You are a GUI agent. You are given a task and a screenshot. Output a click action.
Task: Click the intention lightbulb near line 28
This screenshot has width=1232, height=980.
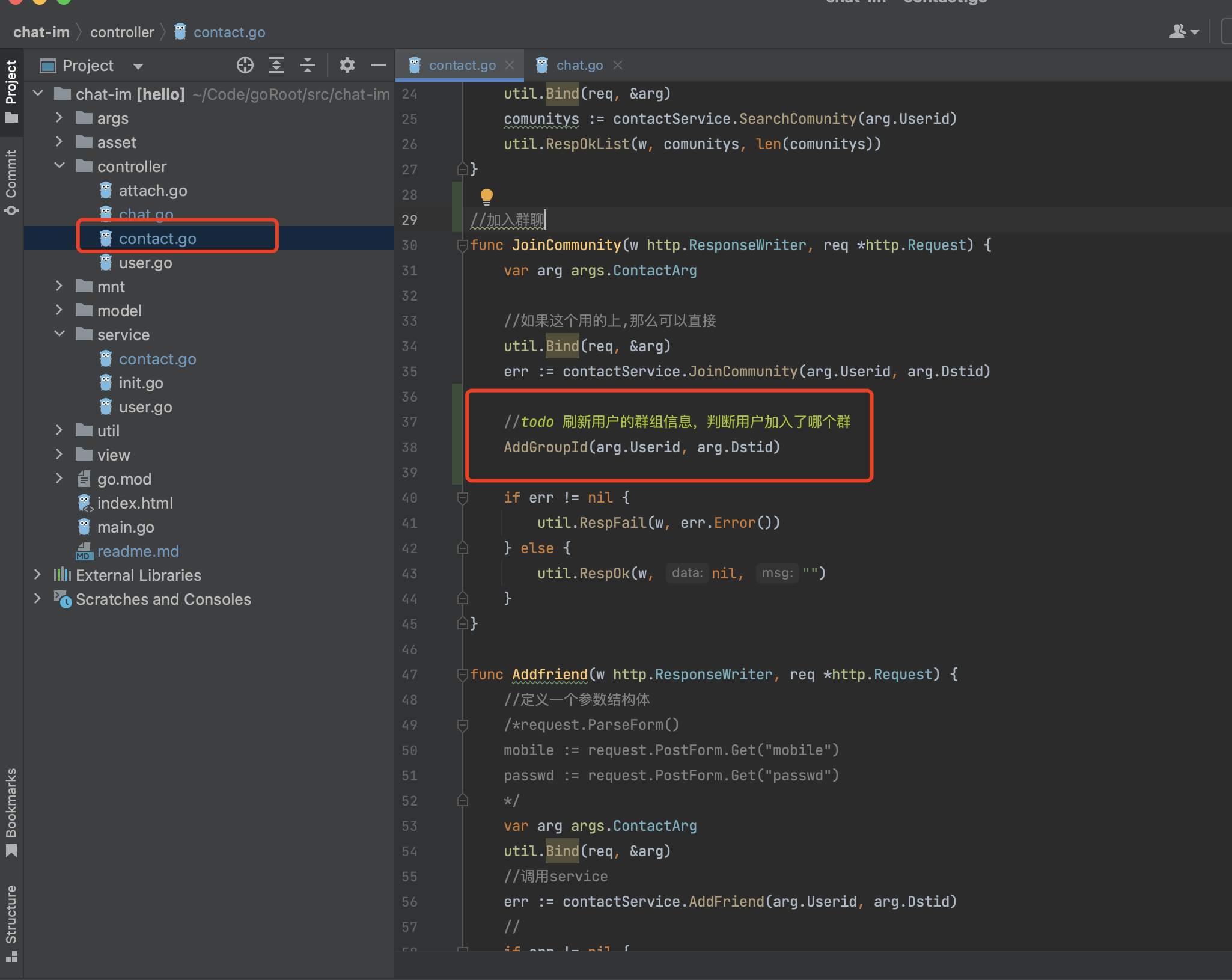(x=486, y=196)
